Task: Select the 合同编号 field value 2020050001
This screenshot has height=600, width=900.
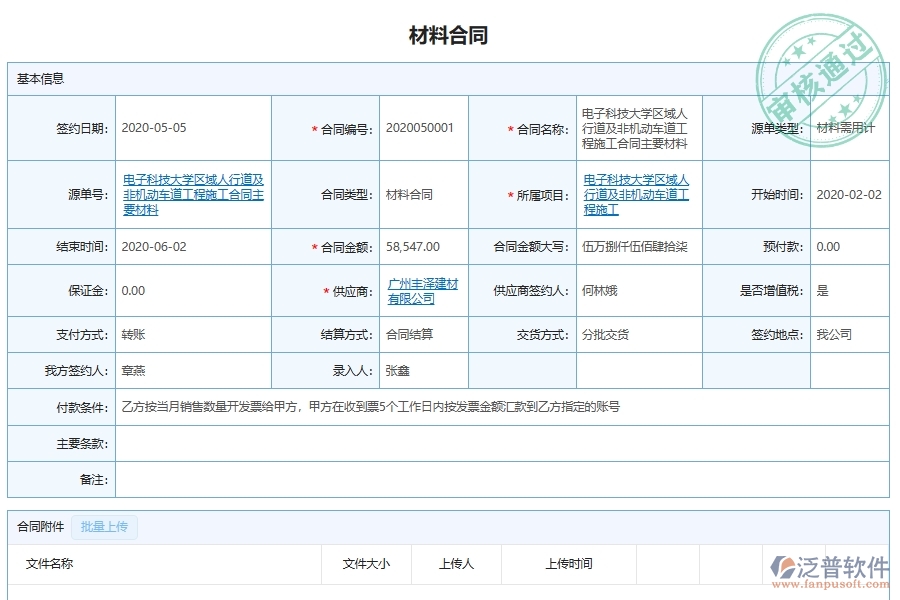Action: point(420,127)
